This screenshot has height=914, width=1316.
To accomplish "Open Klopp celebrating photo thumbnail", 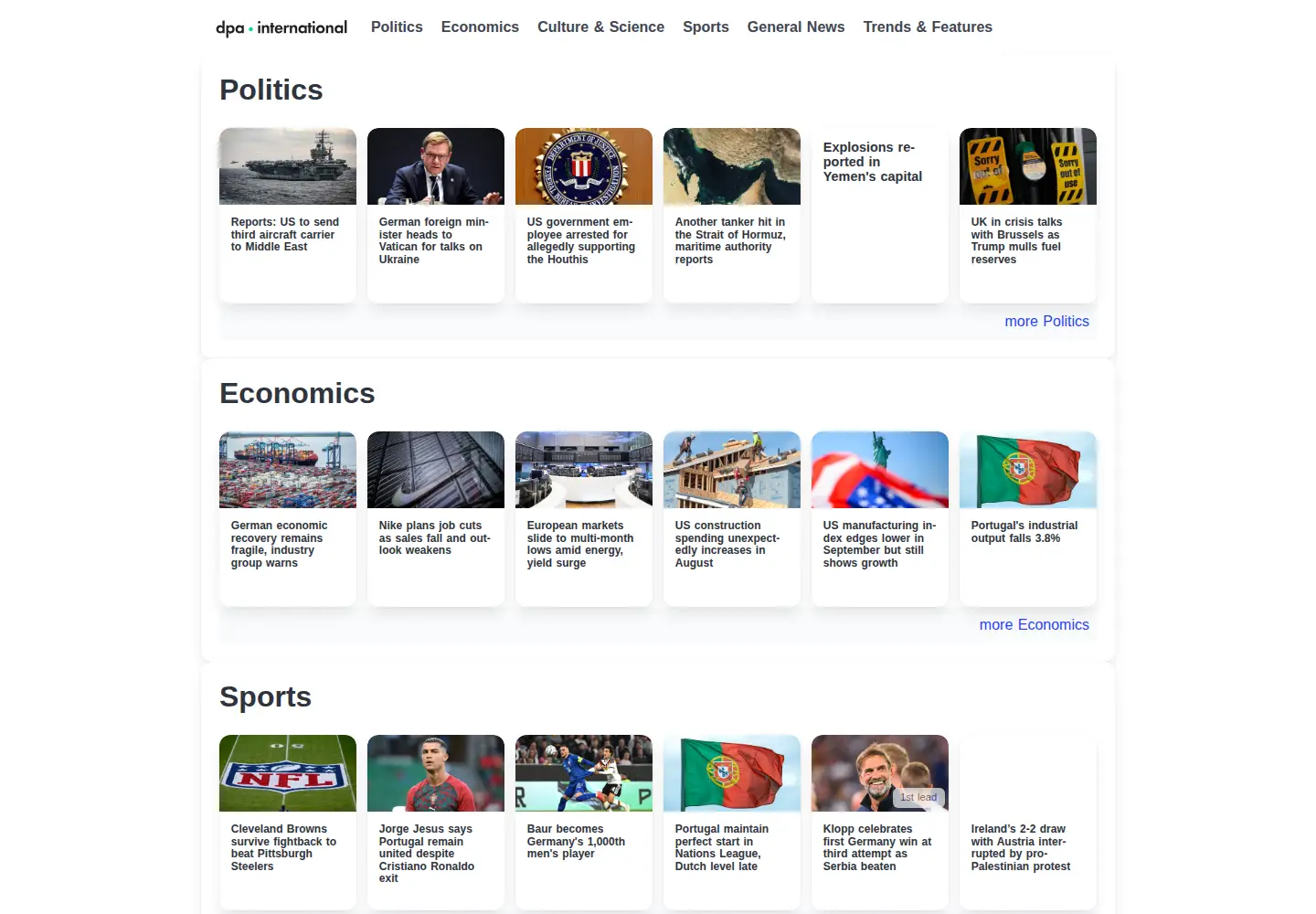I will pyautogui.click(x=880, y=773).
